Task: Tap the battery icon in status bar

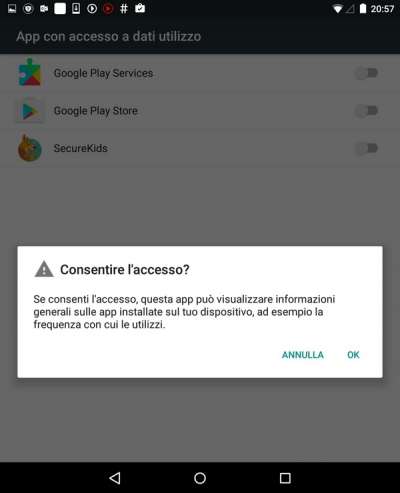Action: point(363,9)
